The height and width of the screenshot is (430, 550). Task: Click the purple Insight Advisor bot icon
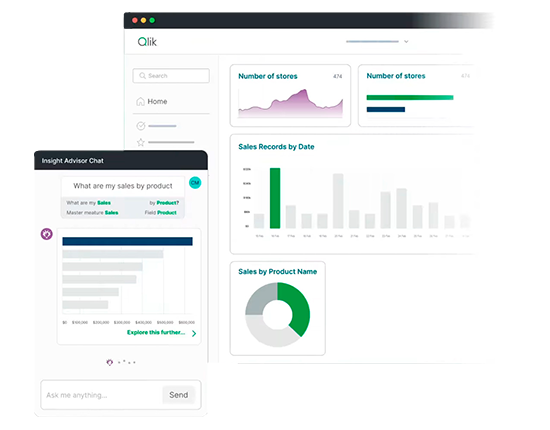[x=47, y=234]
